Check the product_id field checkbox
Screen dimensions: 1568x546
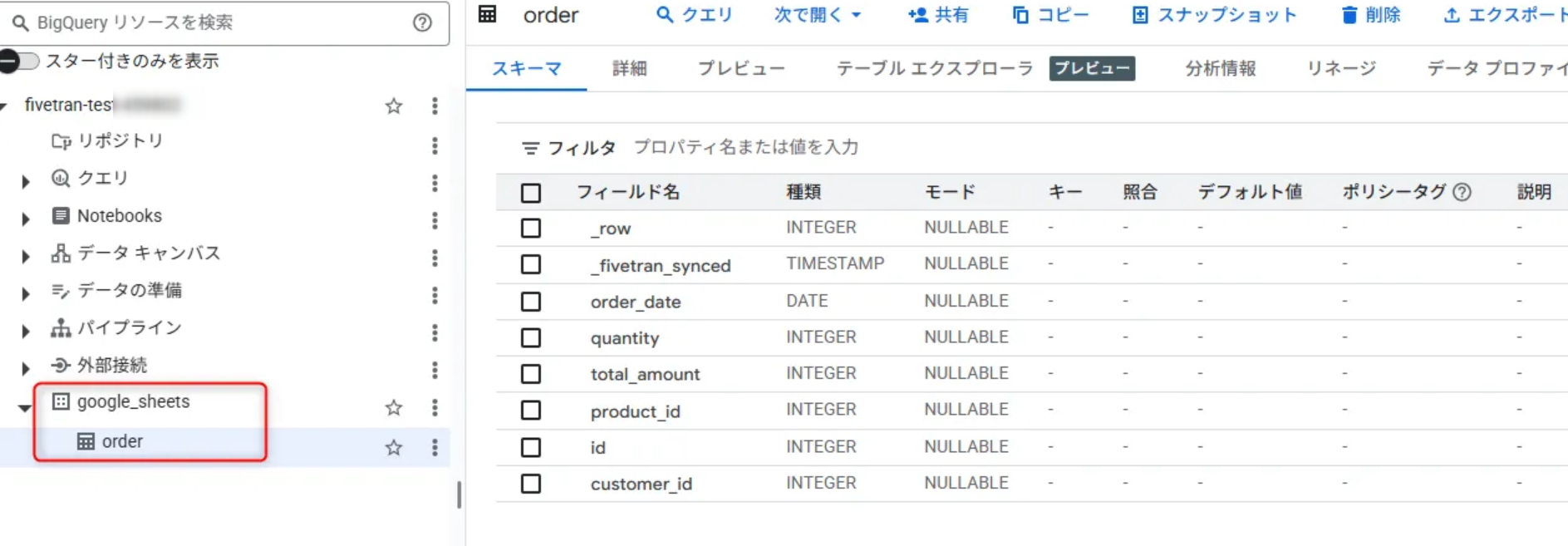click(531, 411)
